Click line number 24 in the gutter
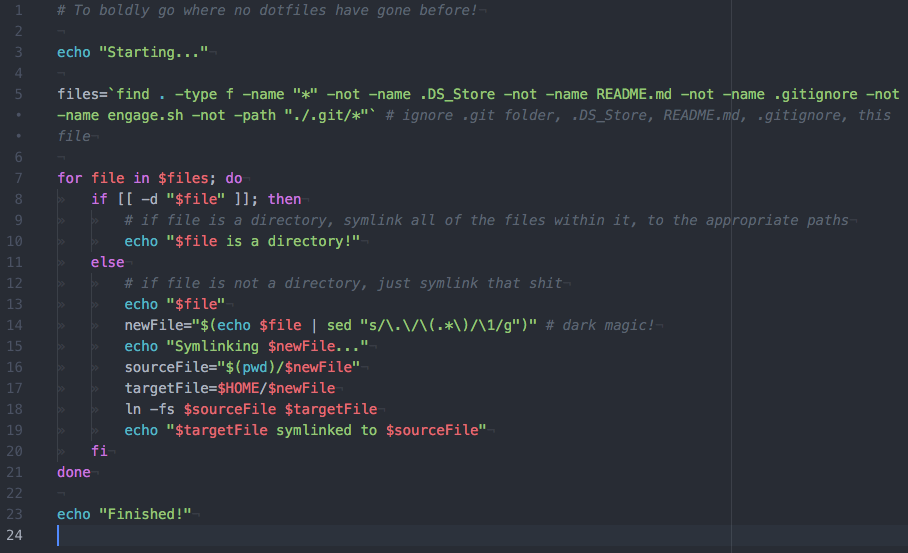The height and width of the screenshot is (553, 908). pyautogui.click(x=14, y=535)
